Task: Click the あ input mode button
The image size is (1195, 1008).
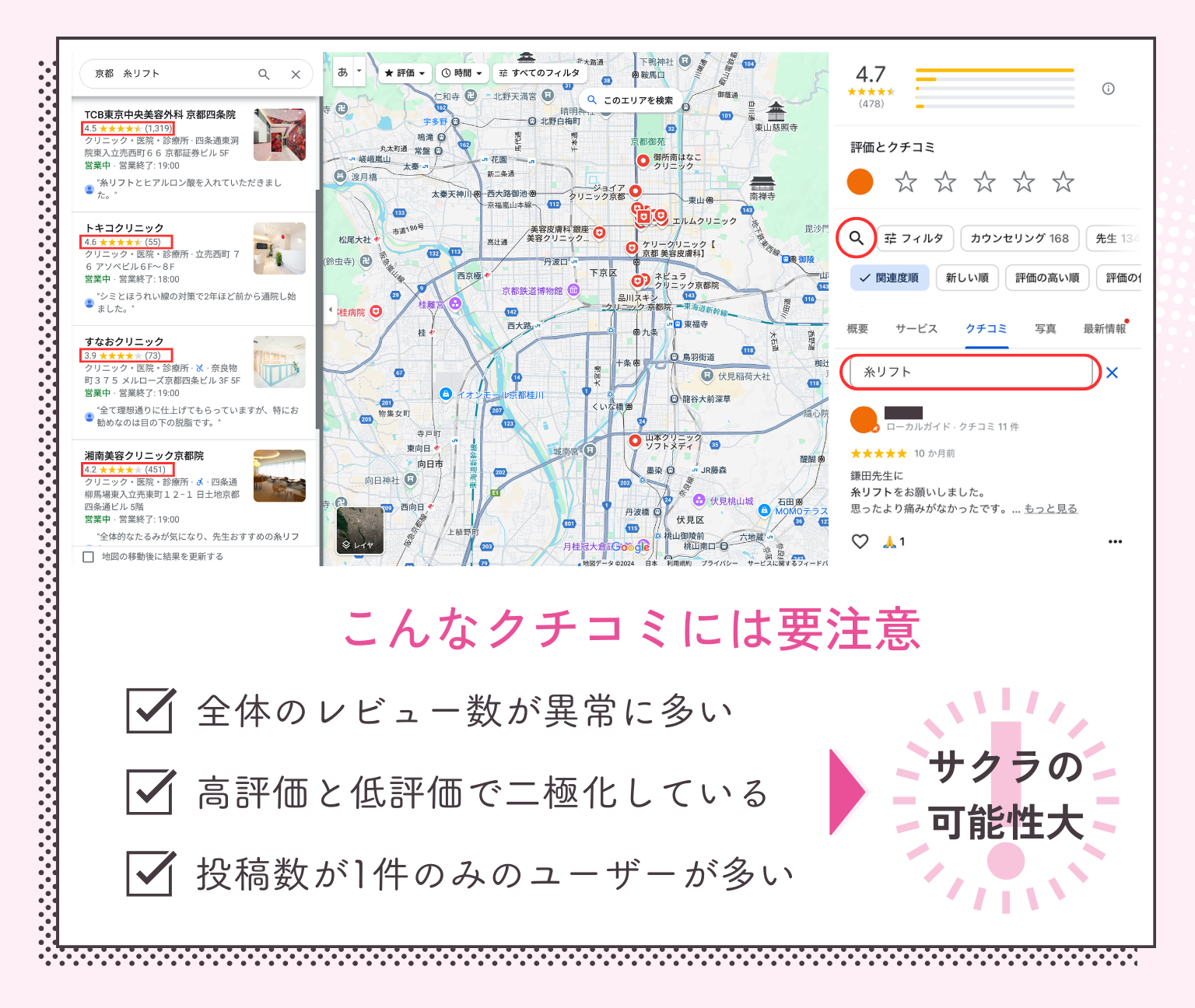Action: 343,72
